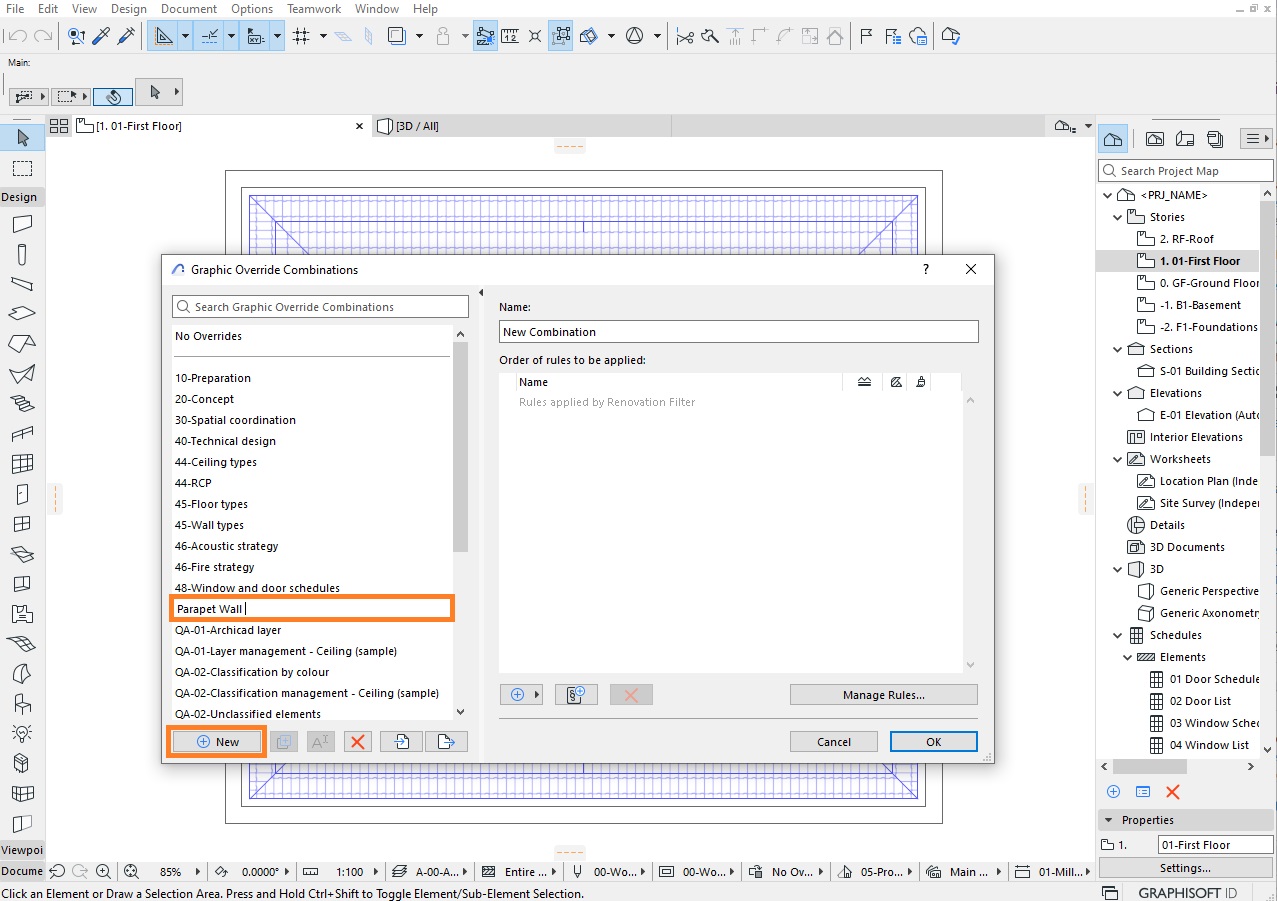Image resolution: width=1277 pixels, height=901 pixels.
Task: Select the Lamp tool in the toolbox
Action: 22,733
